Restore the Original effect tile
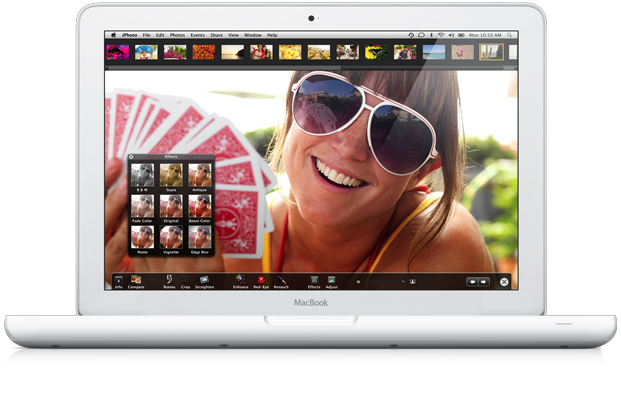621x393 pixels. [x=171, y=208]
